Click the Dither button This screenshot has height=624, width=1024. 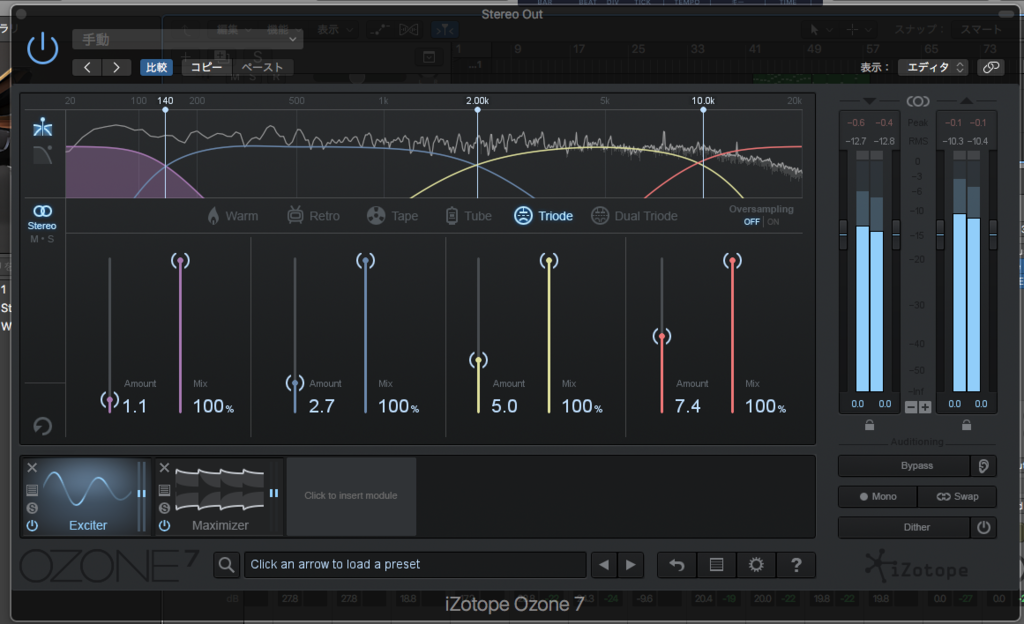(904, 527)
